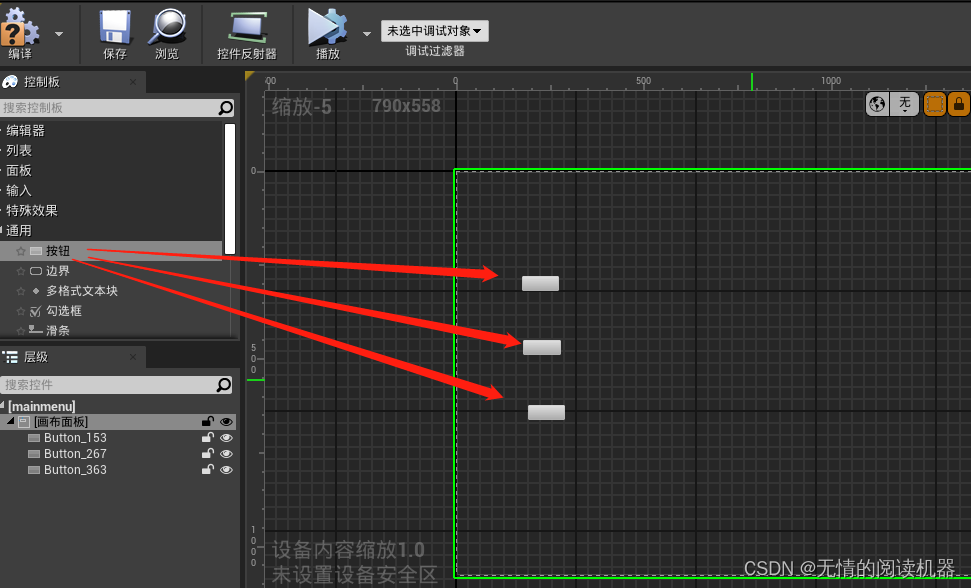The width and height of the screenshot is (971, 588).
Task: Click the 保存 (Save) icon
Action: [113, 27]
